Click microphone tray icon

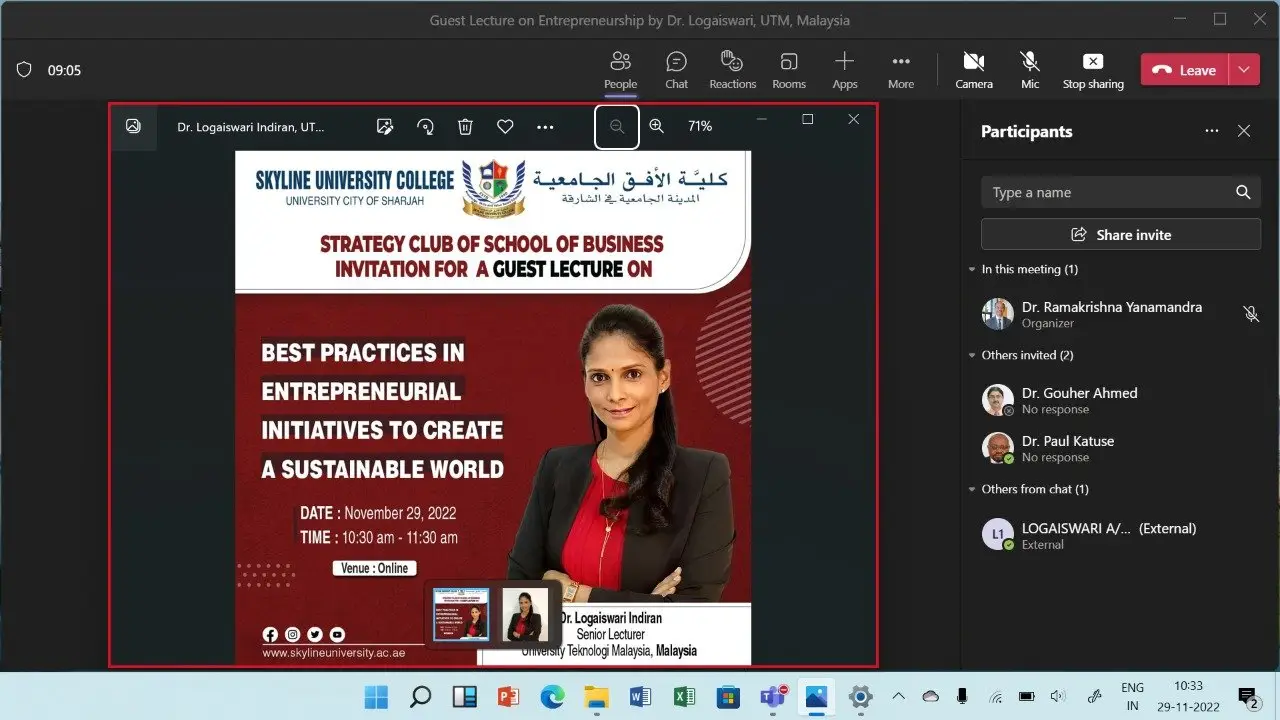pos(962,696)
